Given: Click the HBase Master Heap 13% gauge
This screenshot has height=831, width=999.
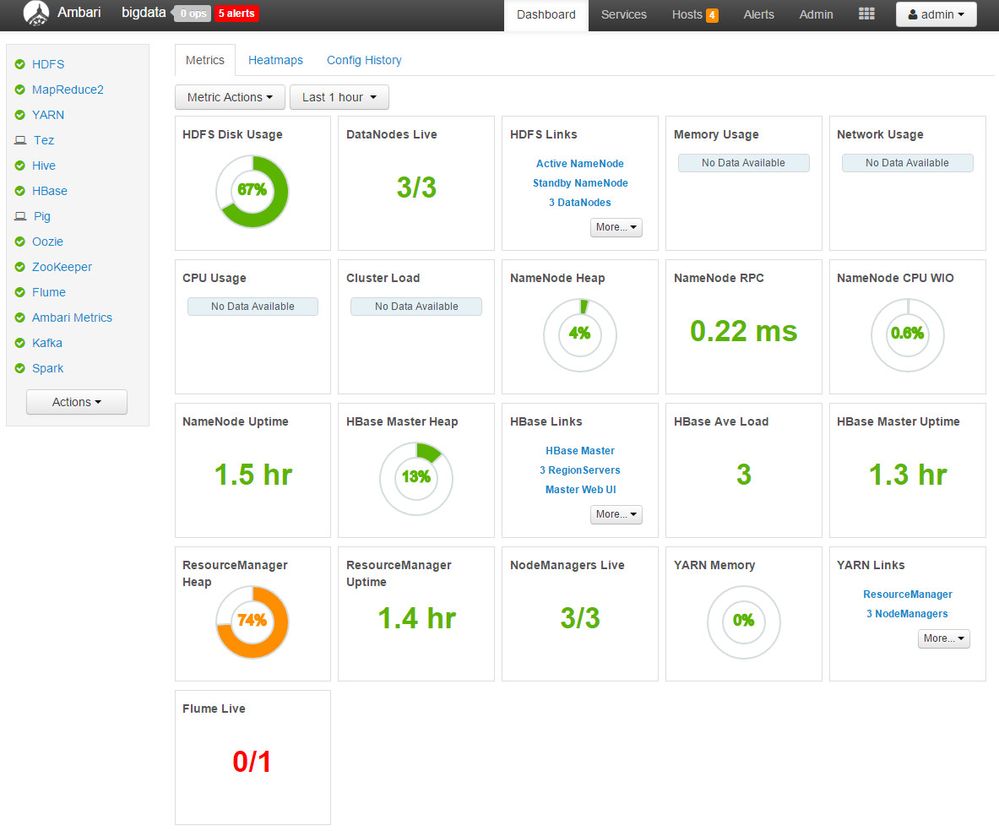Looking at the screenshot, I should tap(416, 479).
